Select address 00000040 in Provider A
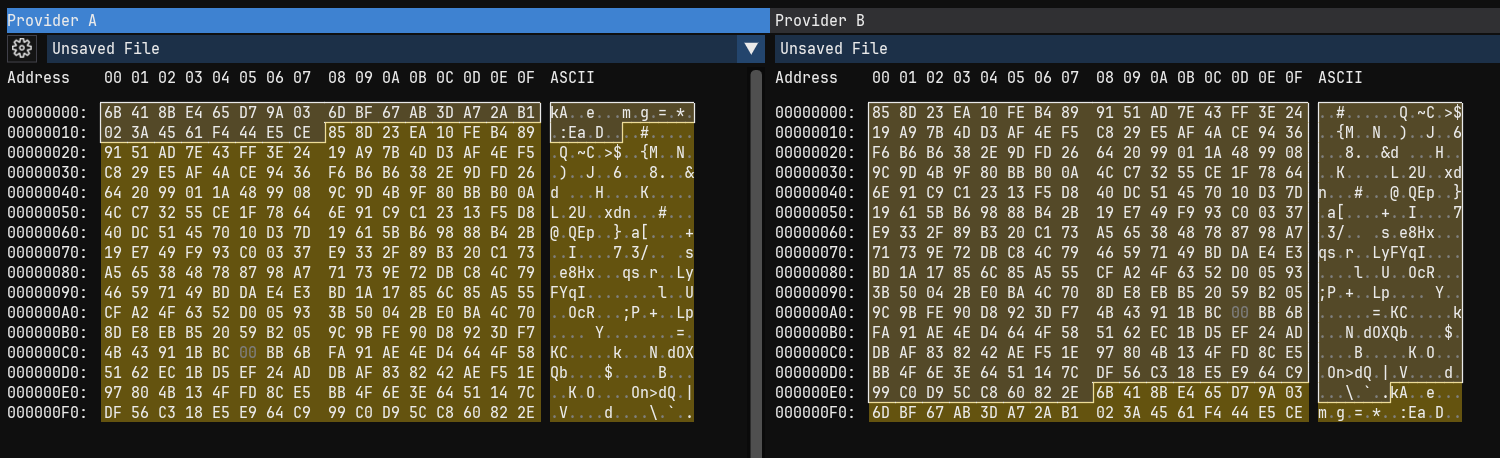 pyautogui.click(x=47, y=192)
